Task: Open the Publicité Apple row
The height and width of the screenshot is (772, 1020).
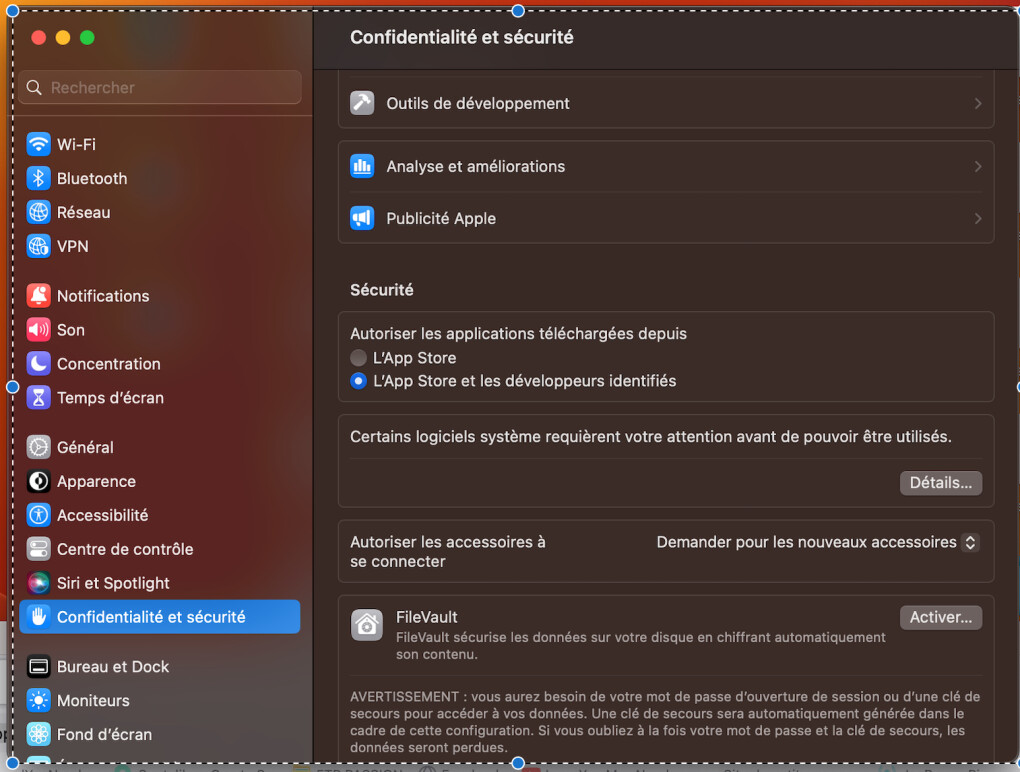Action: pos(665,219)
